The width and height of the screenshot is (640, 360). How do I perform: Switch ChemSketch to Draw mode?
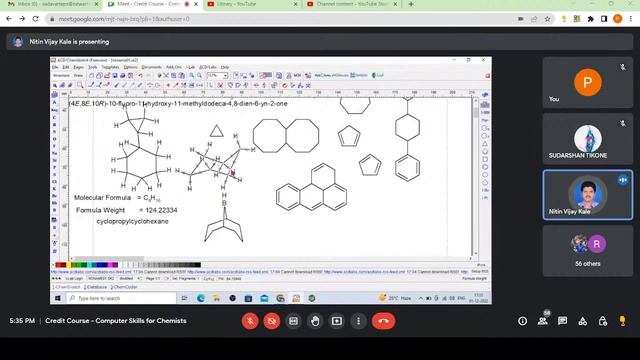coord(78,76)
